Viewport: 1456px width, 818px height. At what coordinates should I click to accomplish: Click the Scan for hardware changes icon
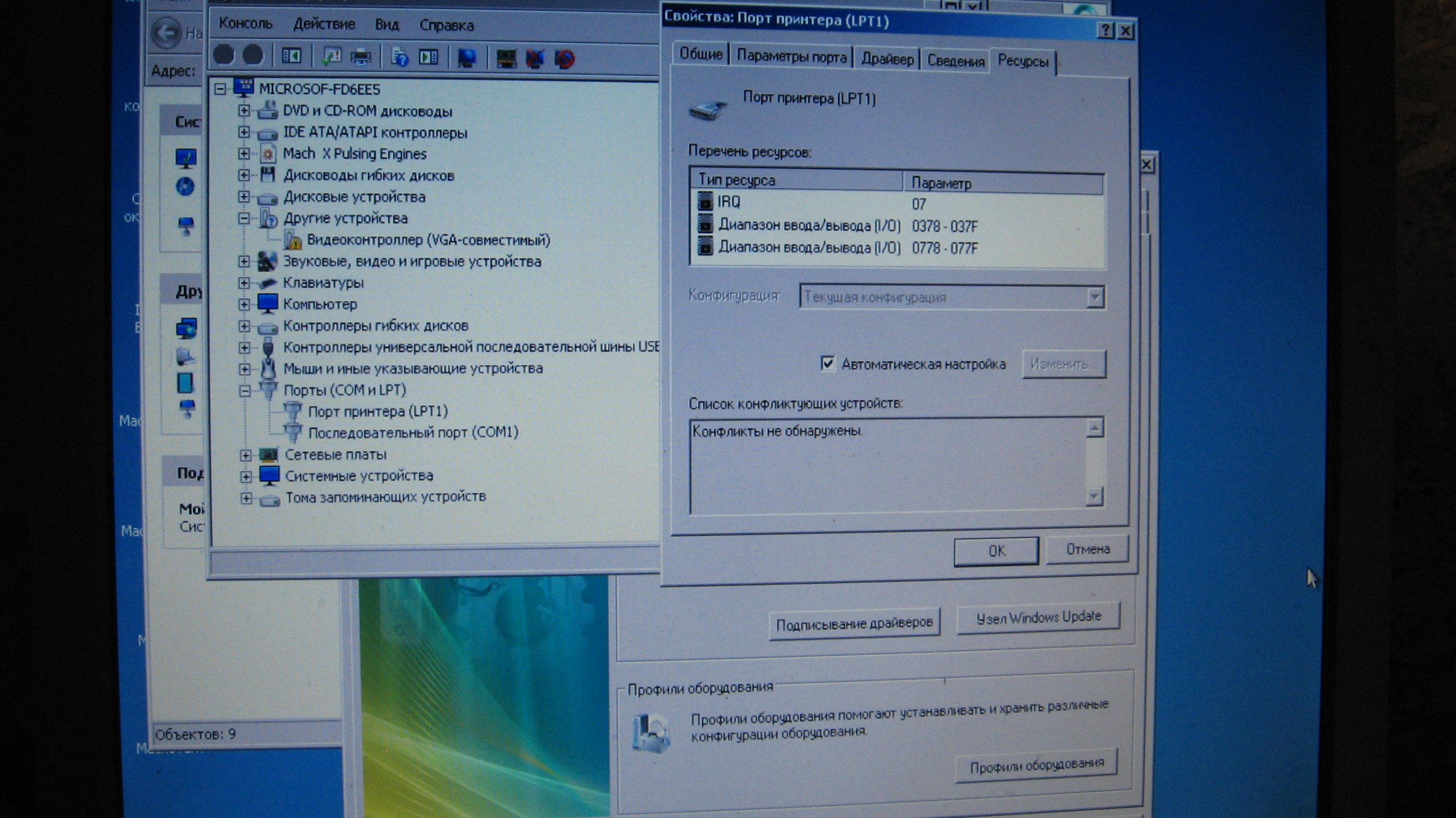tap(467, 58)
